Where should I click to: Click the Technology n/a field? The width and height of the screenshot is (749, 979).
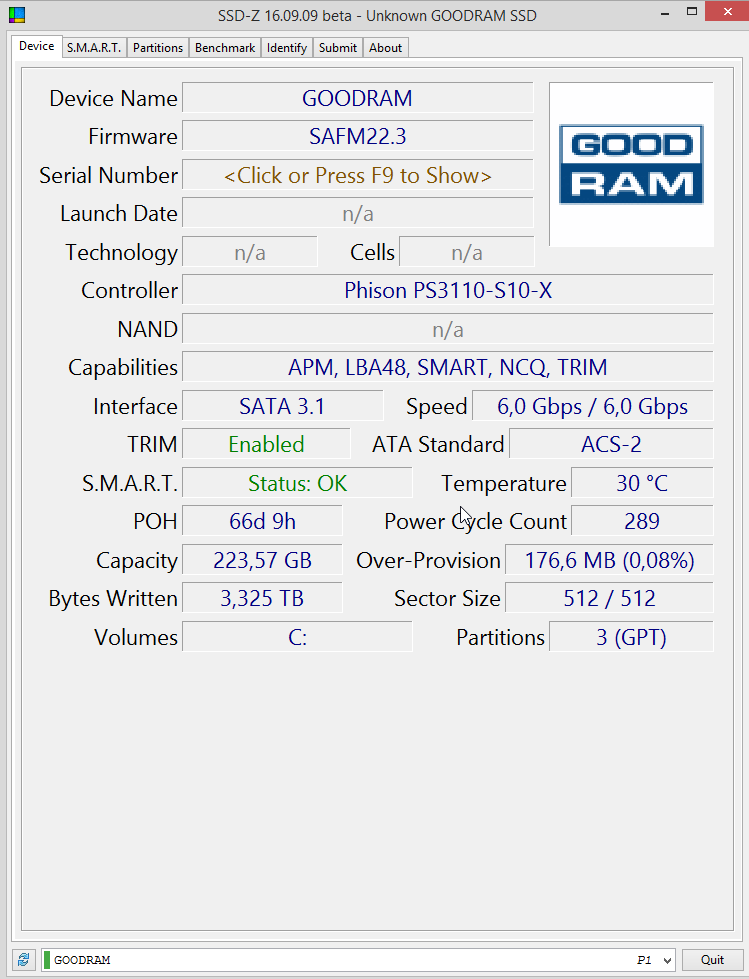[250, 252]
